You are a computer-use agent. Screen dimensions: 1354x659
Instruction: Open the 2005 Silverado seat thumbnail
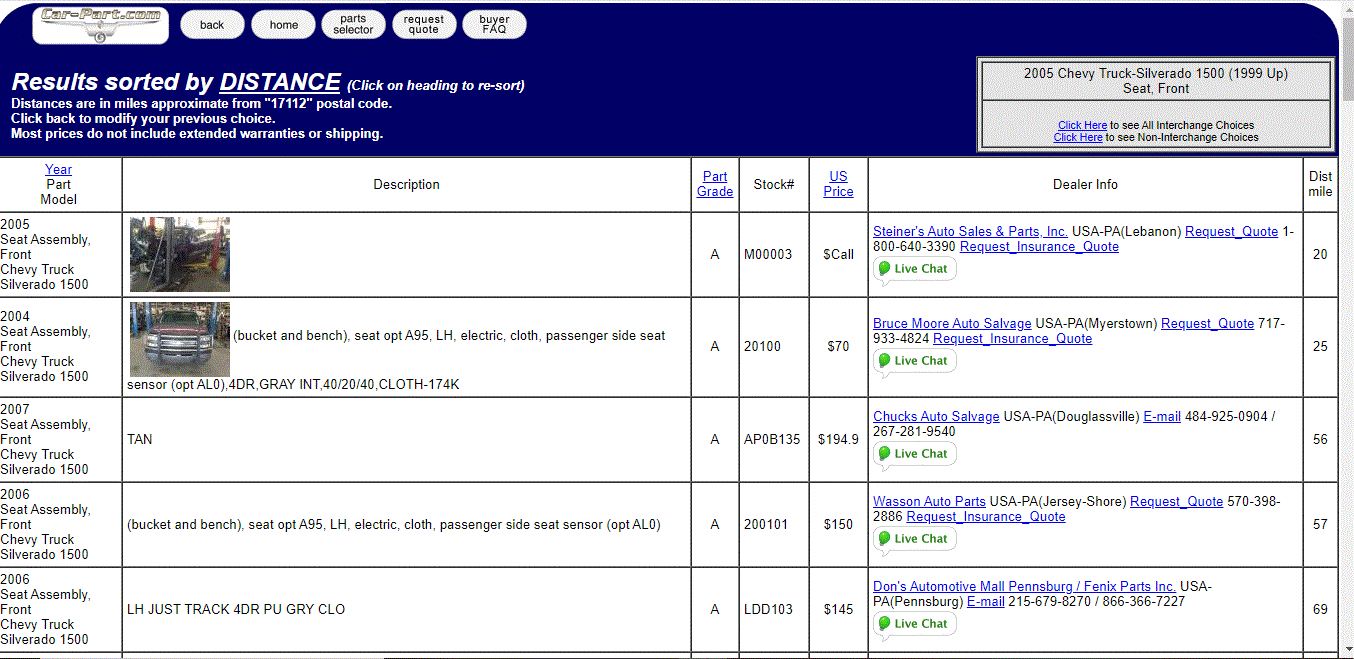point(180,254)
